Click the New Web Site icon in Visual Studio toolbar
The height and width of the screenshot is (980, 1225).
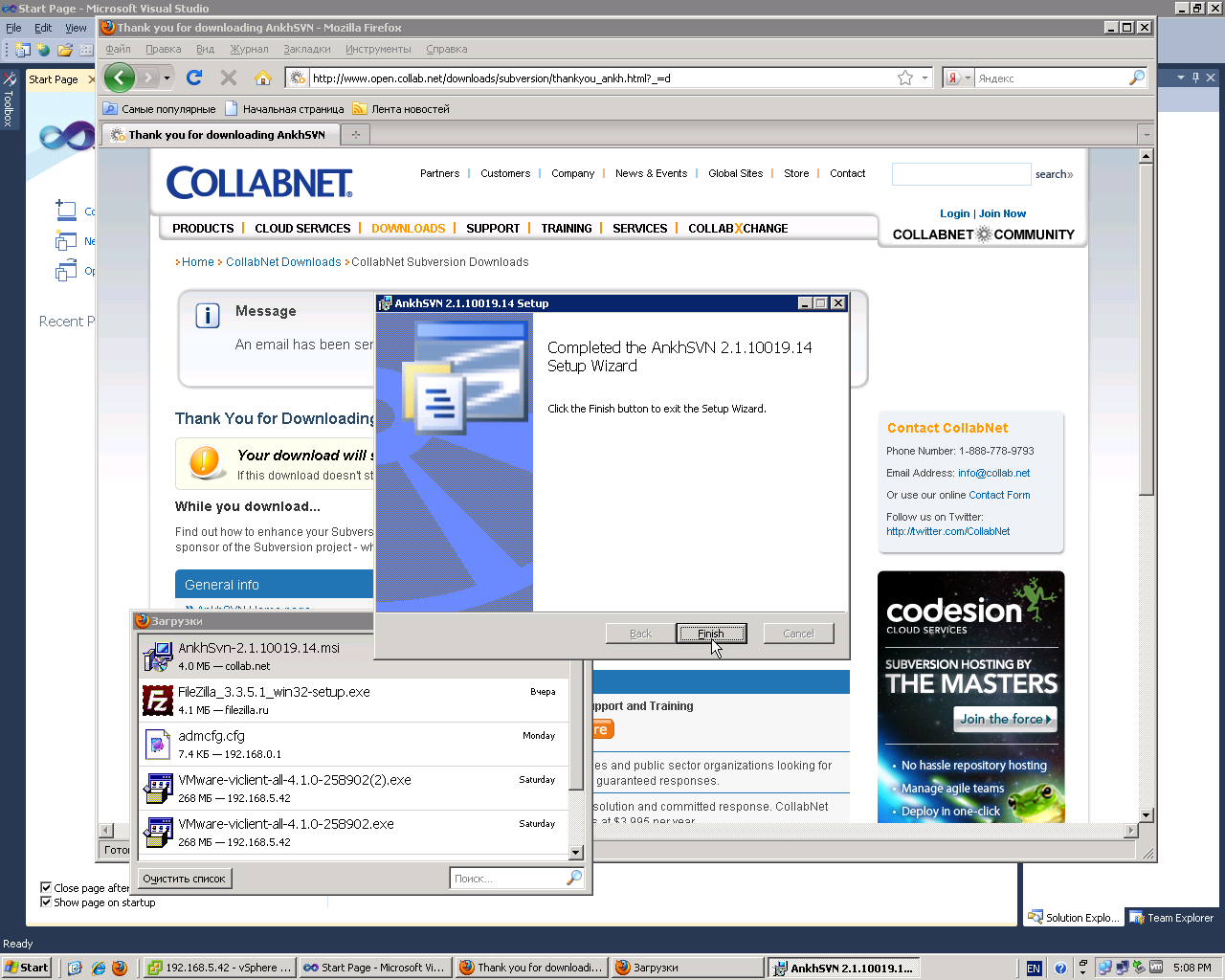click(43, 49)
